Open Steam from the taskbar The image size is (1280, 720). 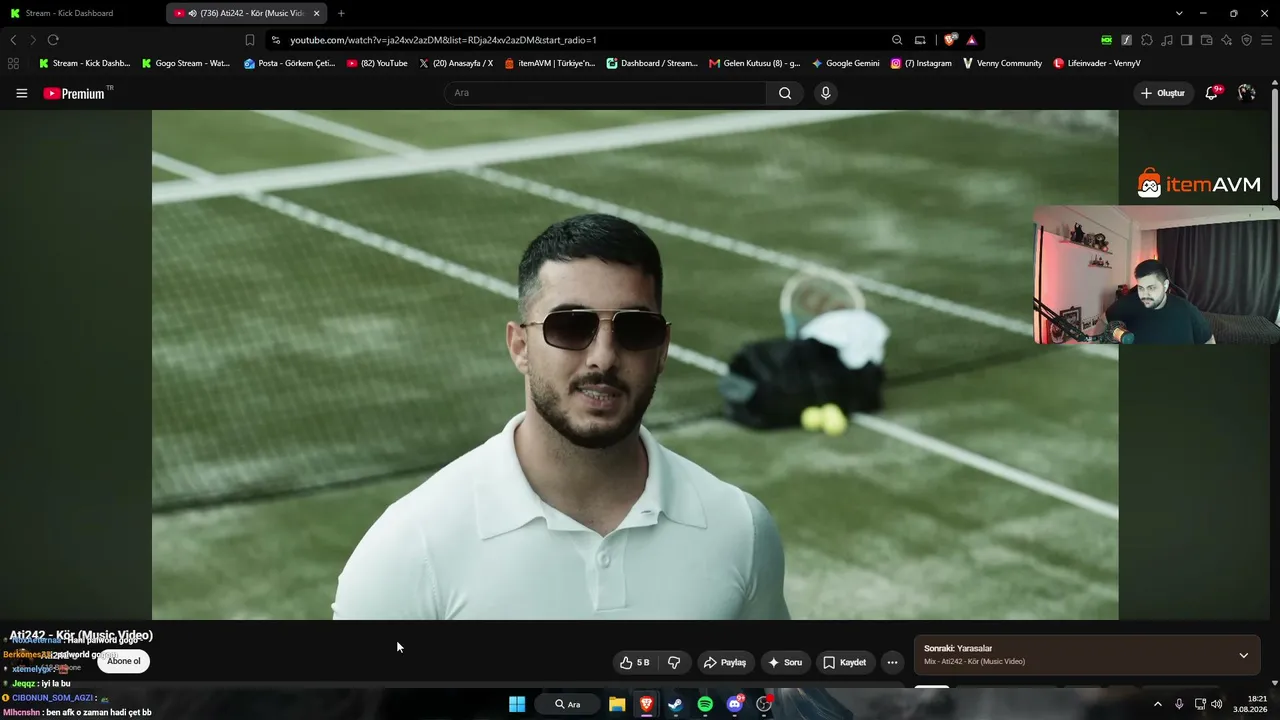675,704
